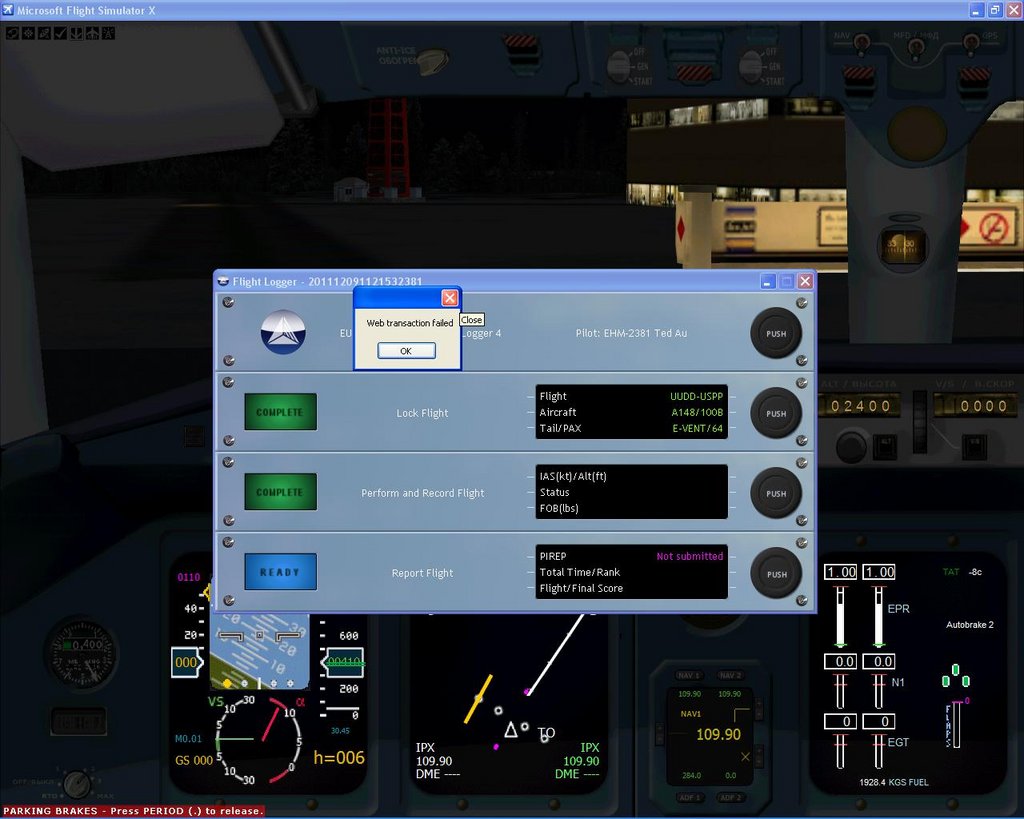Click the checkmark icon in top-left panel toolbar

(60, 33)
